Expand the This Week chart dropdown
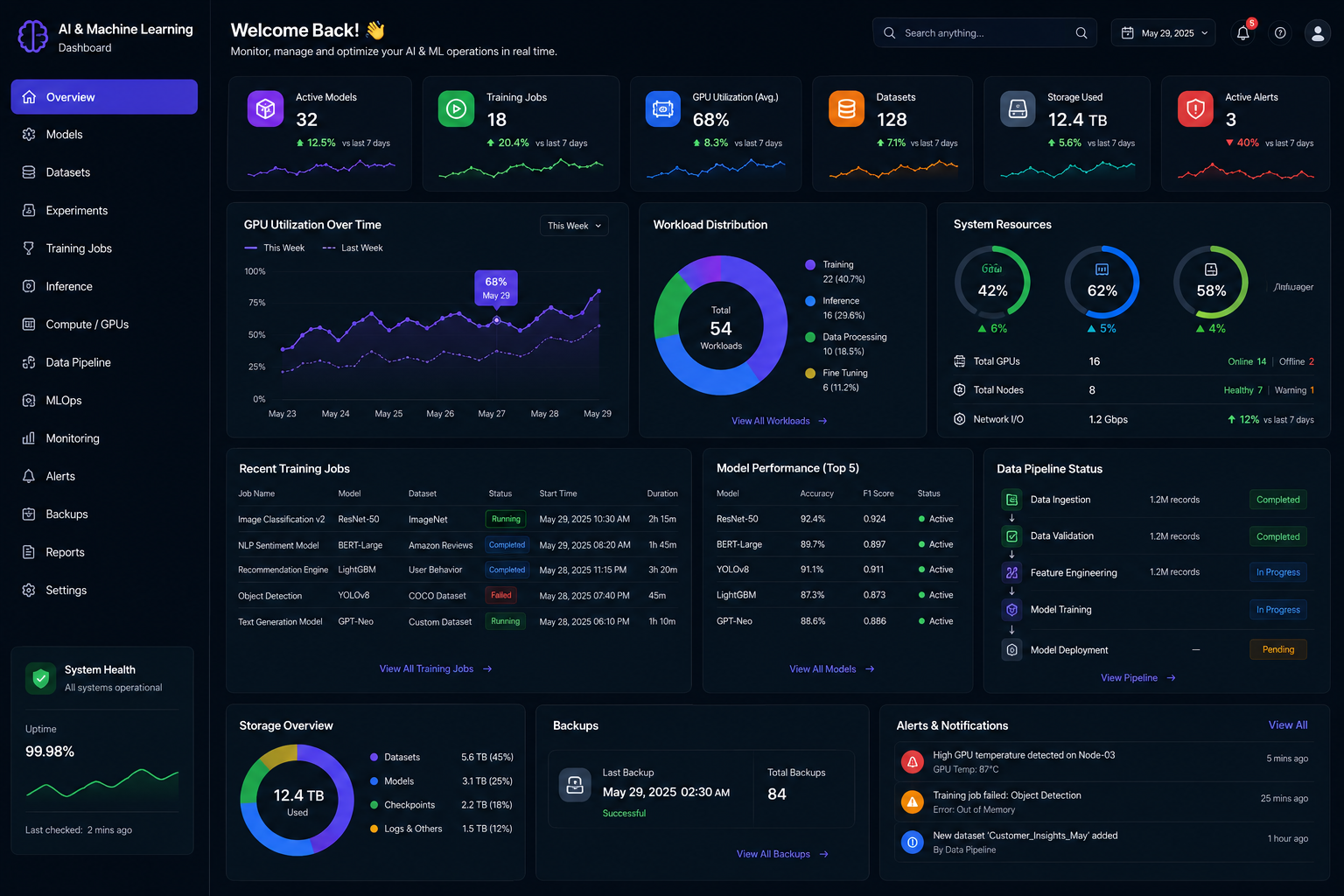The width and height of the screenshot is (1344, 896). click(x=574, y=226)
